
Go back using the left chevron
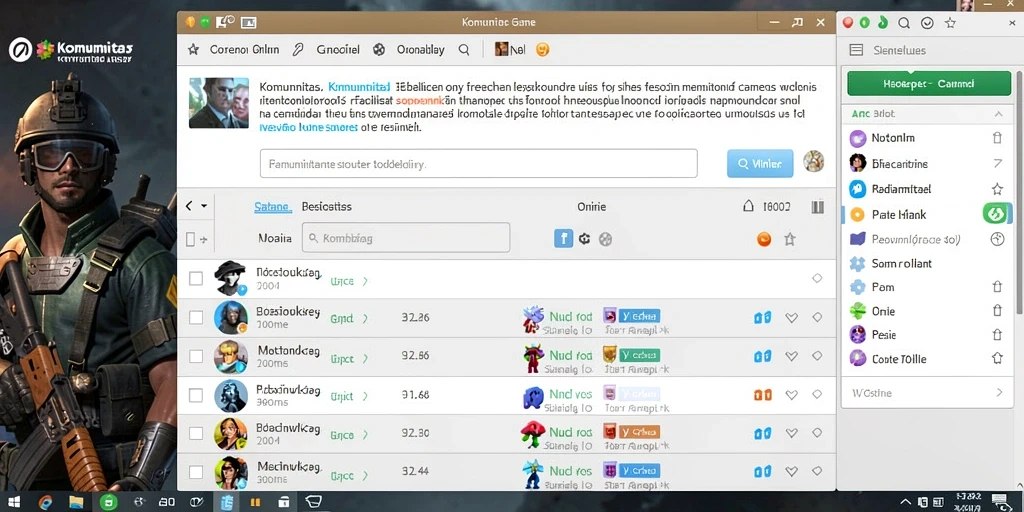[189, 206]
